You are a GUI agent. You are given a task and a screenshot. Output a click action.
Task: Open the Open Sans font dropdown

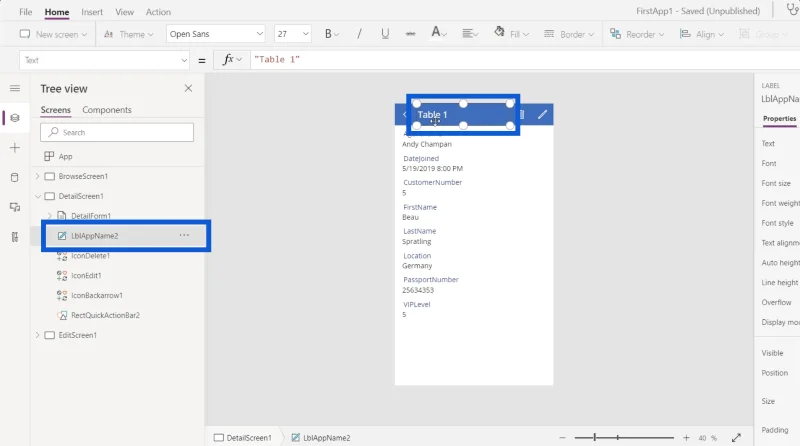216,34
